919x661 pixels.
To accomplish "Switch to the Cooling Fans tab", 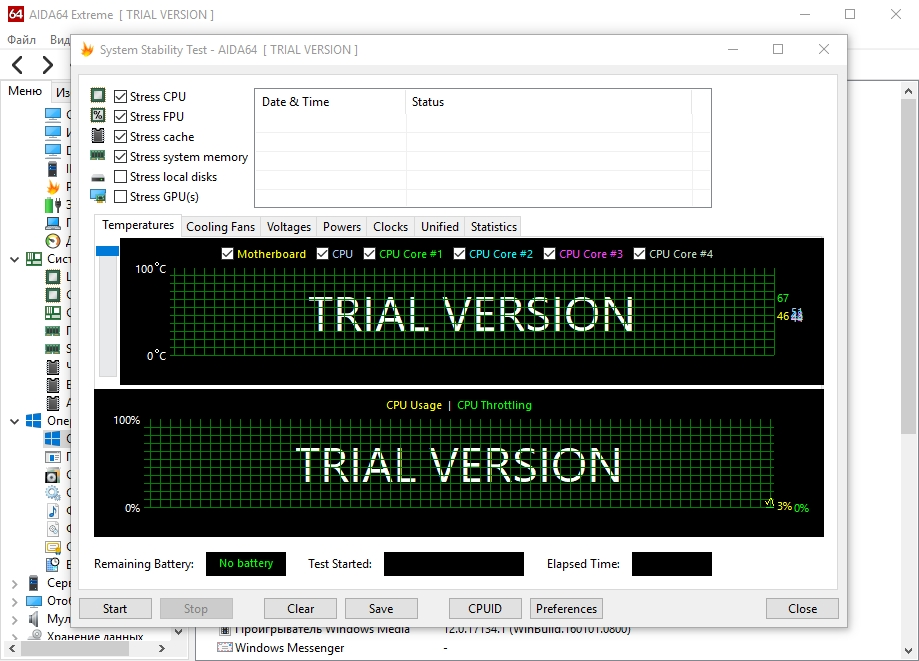I will tap(220, 227).
